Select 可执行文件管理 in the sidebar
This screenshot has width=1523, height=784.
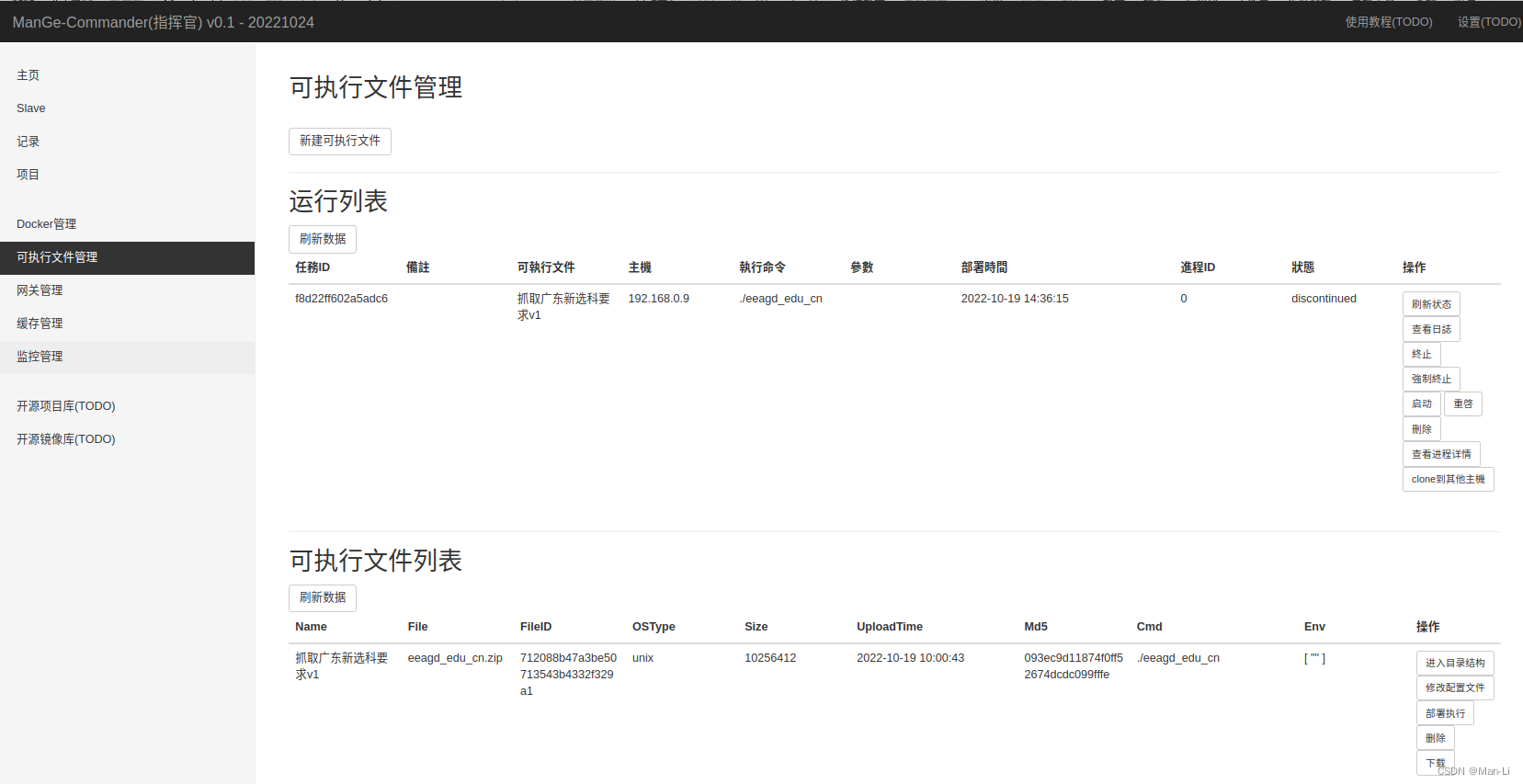(127, 257)
